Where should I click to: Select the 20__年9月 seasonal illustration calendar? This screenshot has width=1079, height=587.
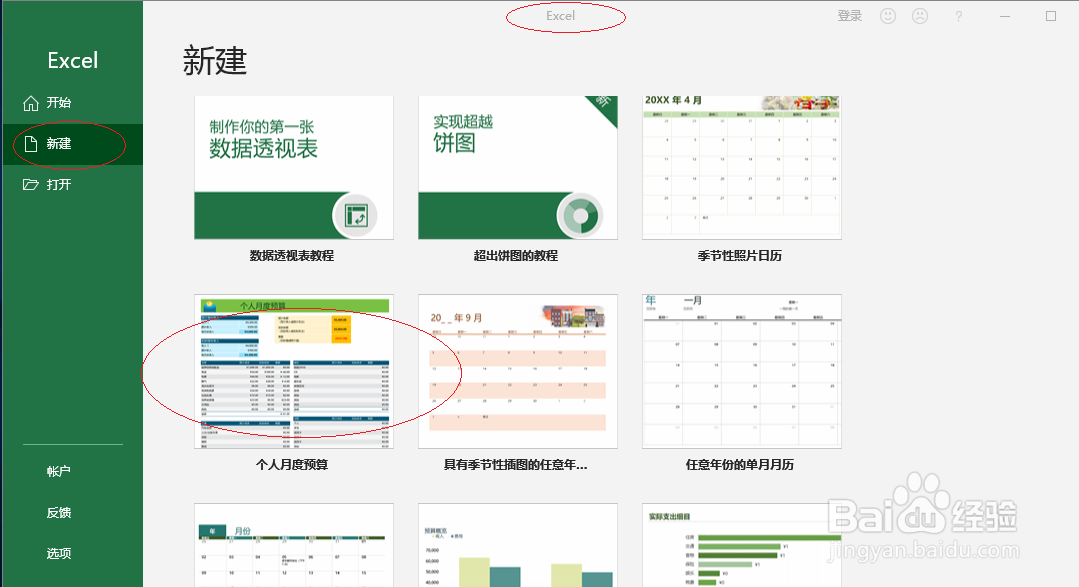[517, 372]
